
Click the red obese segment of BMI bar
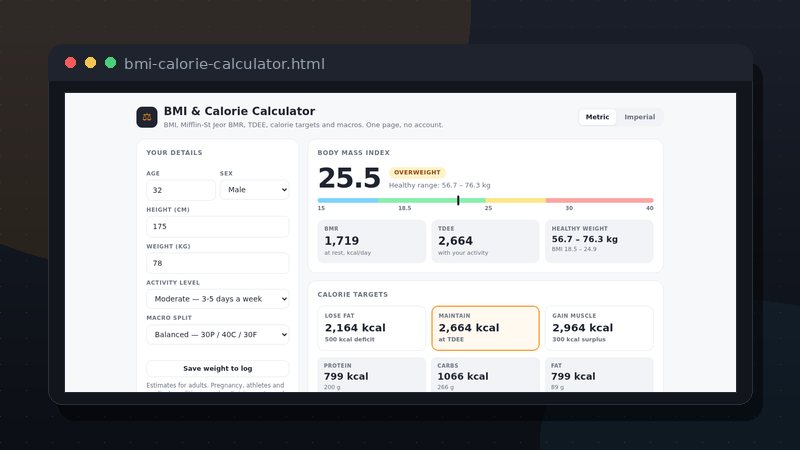point(599,201)
